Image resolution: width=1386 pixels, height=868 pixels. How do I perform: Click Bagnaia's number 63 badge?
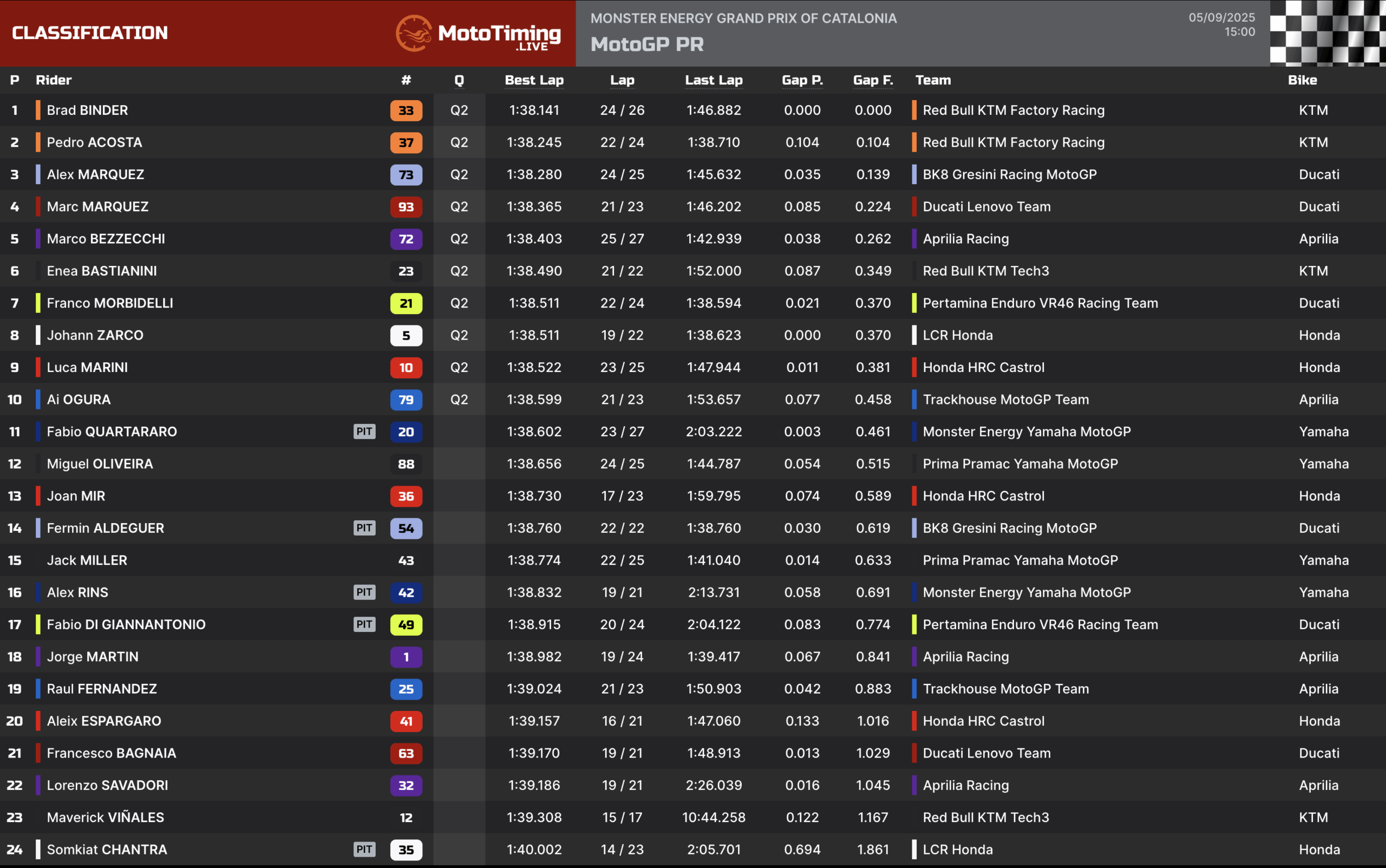pos(406,753)
